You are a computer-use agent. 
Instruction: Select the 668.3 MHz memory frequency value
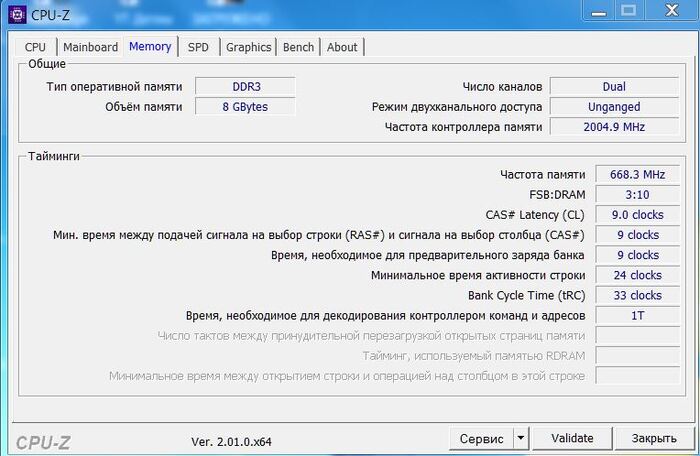point(638,174)
